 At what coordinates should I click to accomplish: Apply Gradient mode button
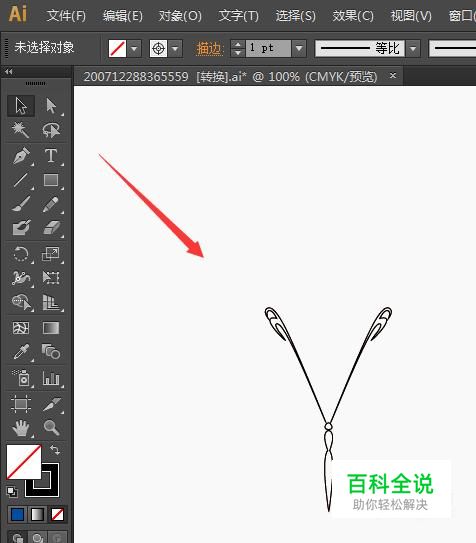point(37,514)
